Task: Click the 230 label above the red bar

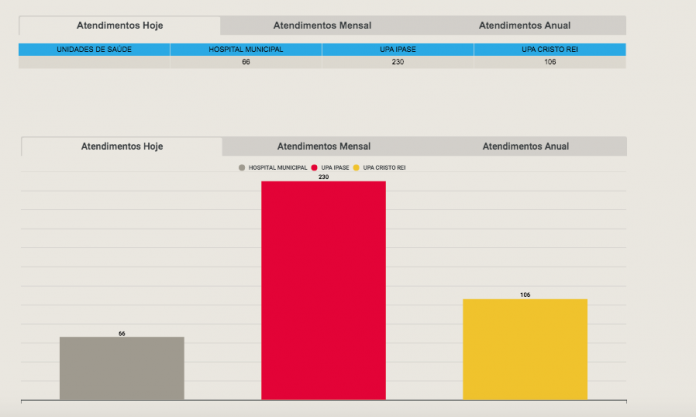Action: click(323, 177)
